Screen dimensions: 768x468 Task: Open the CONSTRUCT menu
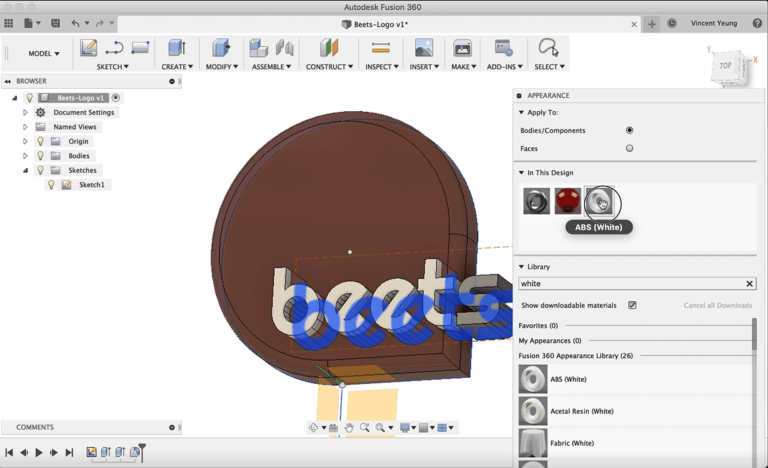329,67
